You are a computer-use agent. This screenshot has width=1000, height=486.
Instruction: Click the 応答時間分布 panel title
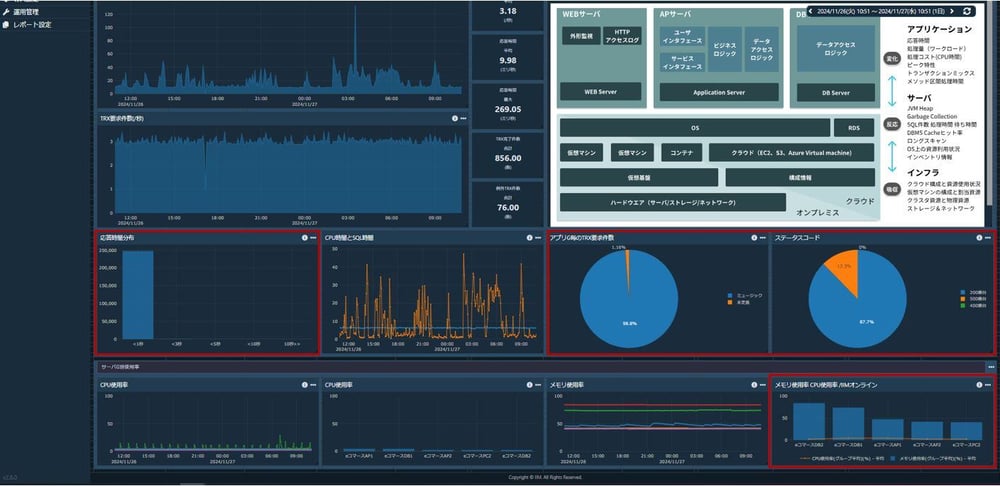[117, 238]
